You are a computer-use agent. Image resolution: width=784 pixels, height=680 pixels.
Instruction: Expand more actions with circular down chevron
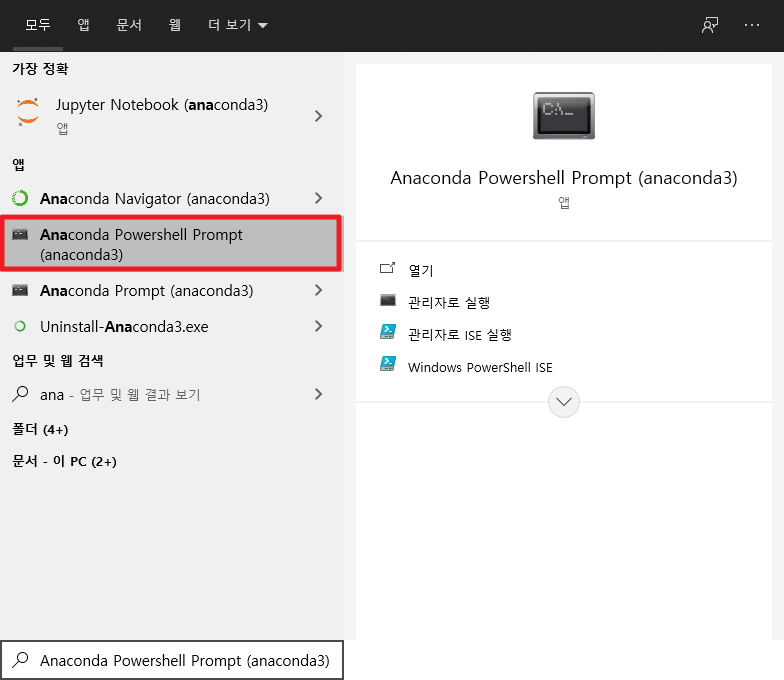(564, 402)
